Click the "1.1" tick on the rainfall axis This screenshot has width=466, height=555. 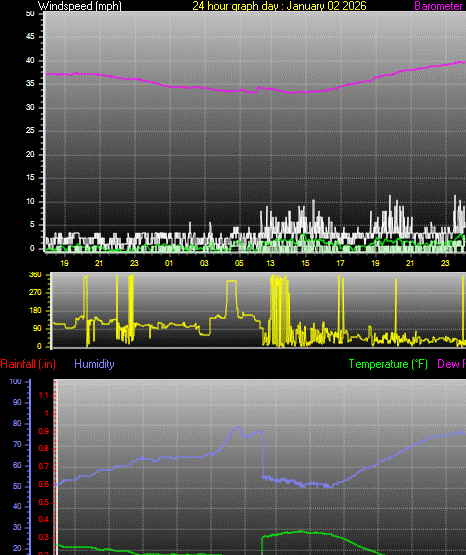point(44,396)
